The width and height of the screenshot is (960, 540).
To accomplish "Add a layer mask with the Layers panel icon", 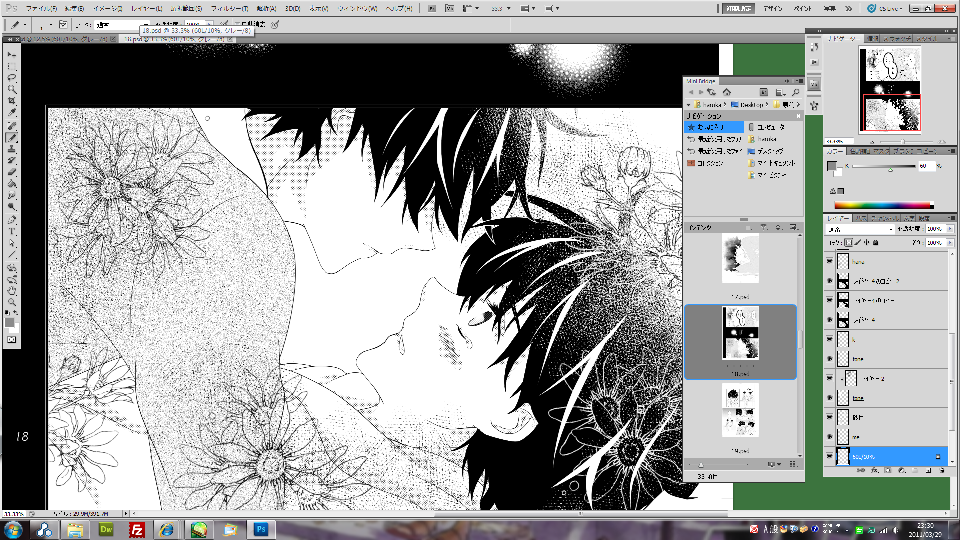I will point(888,471).
